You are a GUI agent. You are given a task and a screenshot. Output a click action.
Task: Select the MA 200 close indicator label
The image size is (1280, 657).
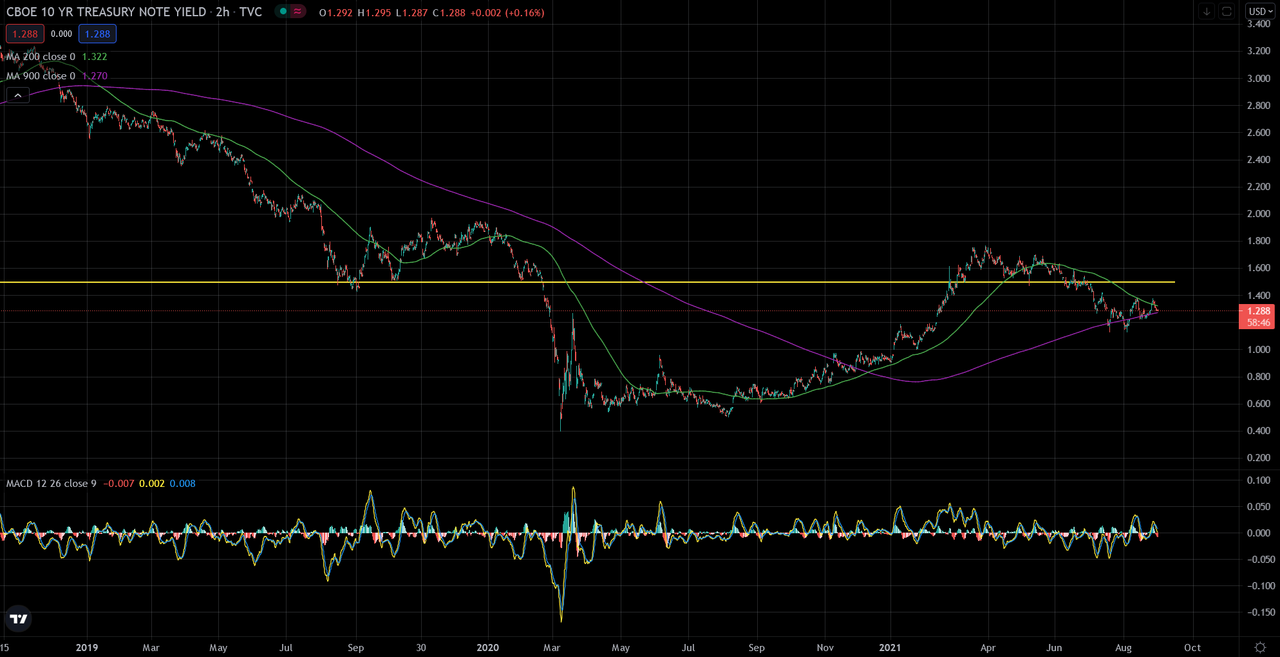(x=41, y=57)
